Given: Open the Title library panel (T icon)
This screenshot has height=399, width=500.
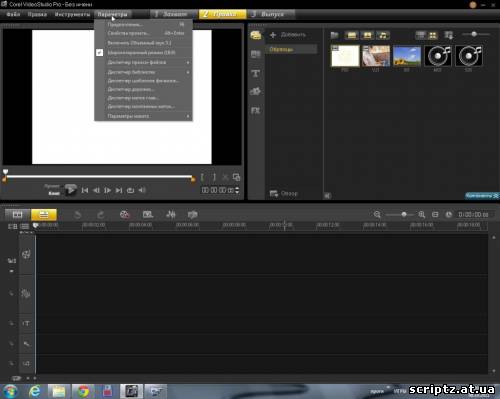Looking at the screenshot, I should pos(256,73).
